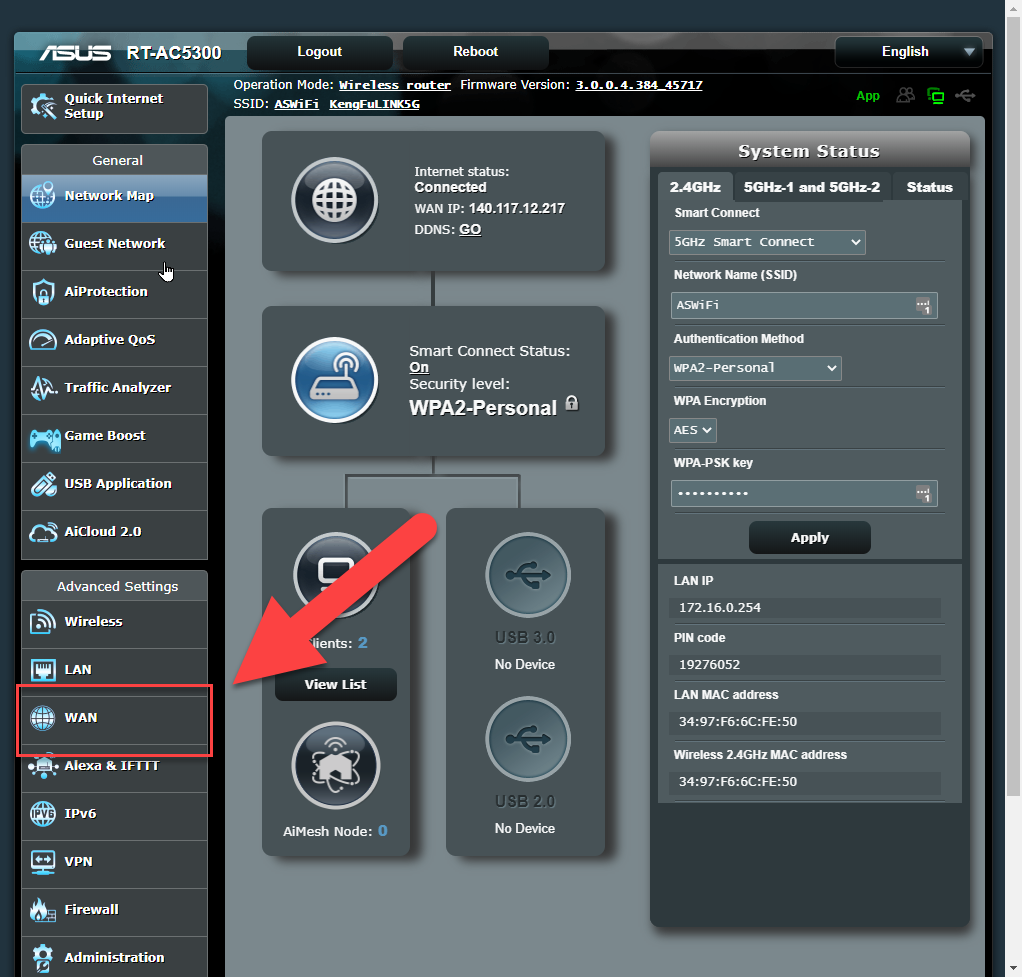Click the PIN code value 19276052
The image size is (1022, 977).
pyautogui.click(x=709, y=665)
